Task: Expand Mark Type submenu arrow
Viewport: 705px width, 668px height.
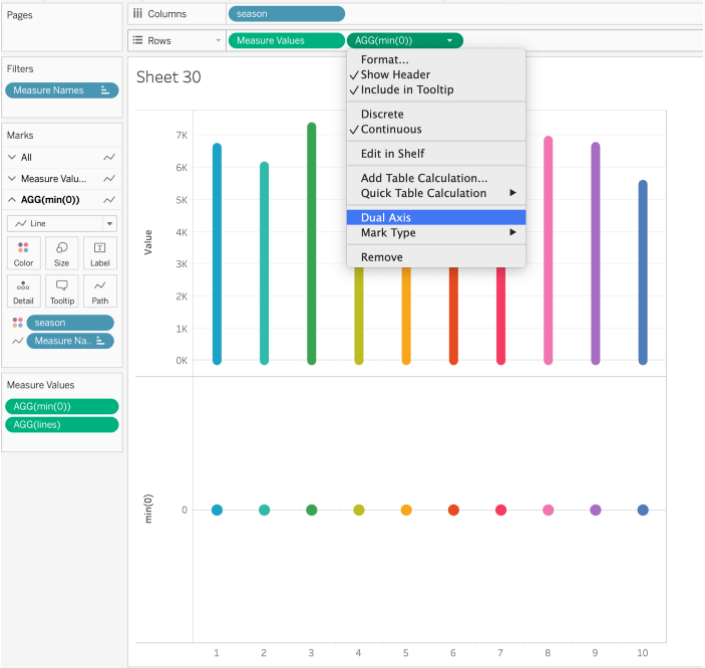Action: coord(513,232)
